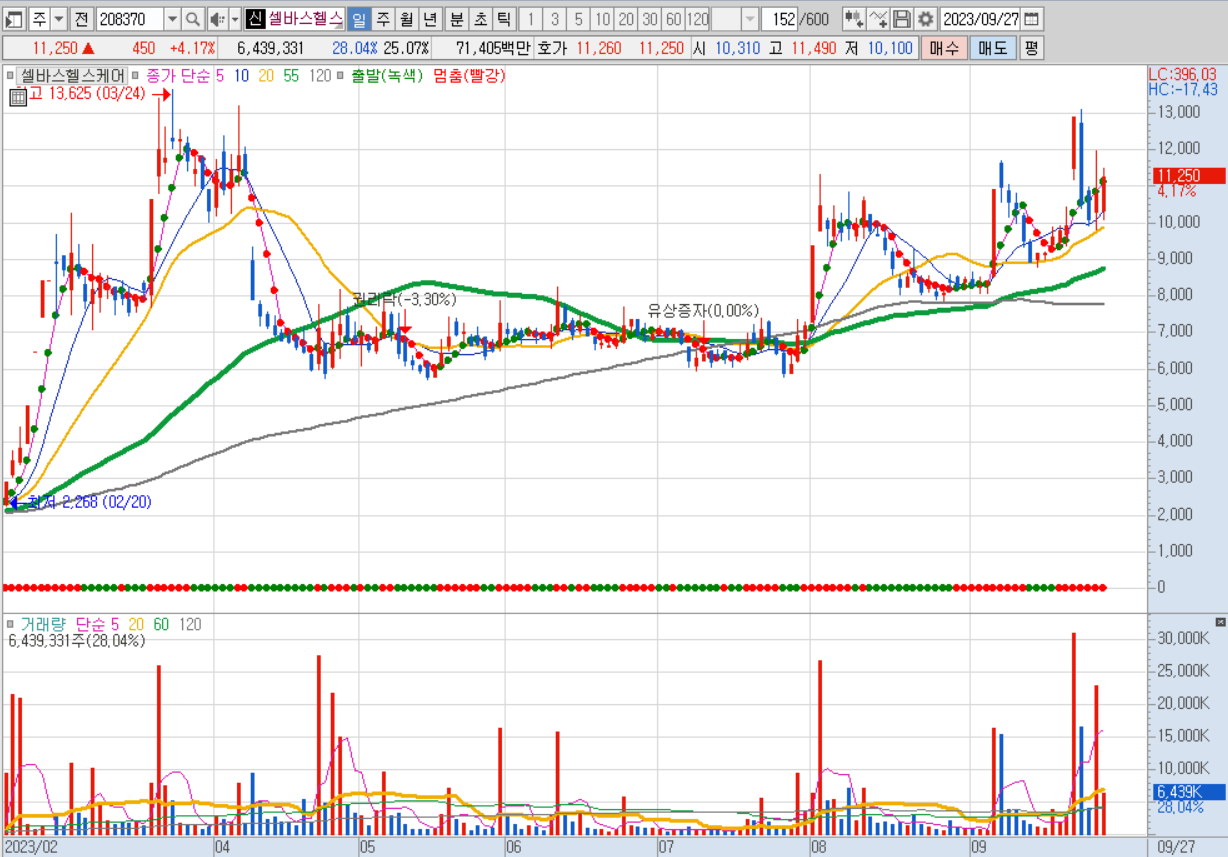The image size is (1228, 857).
Task: Open the custom interval dropdown arrow
Action: point(749,19)
